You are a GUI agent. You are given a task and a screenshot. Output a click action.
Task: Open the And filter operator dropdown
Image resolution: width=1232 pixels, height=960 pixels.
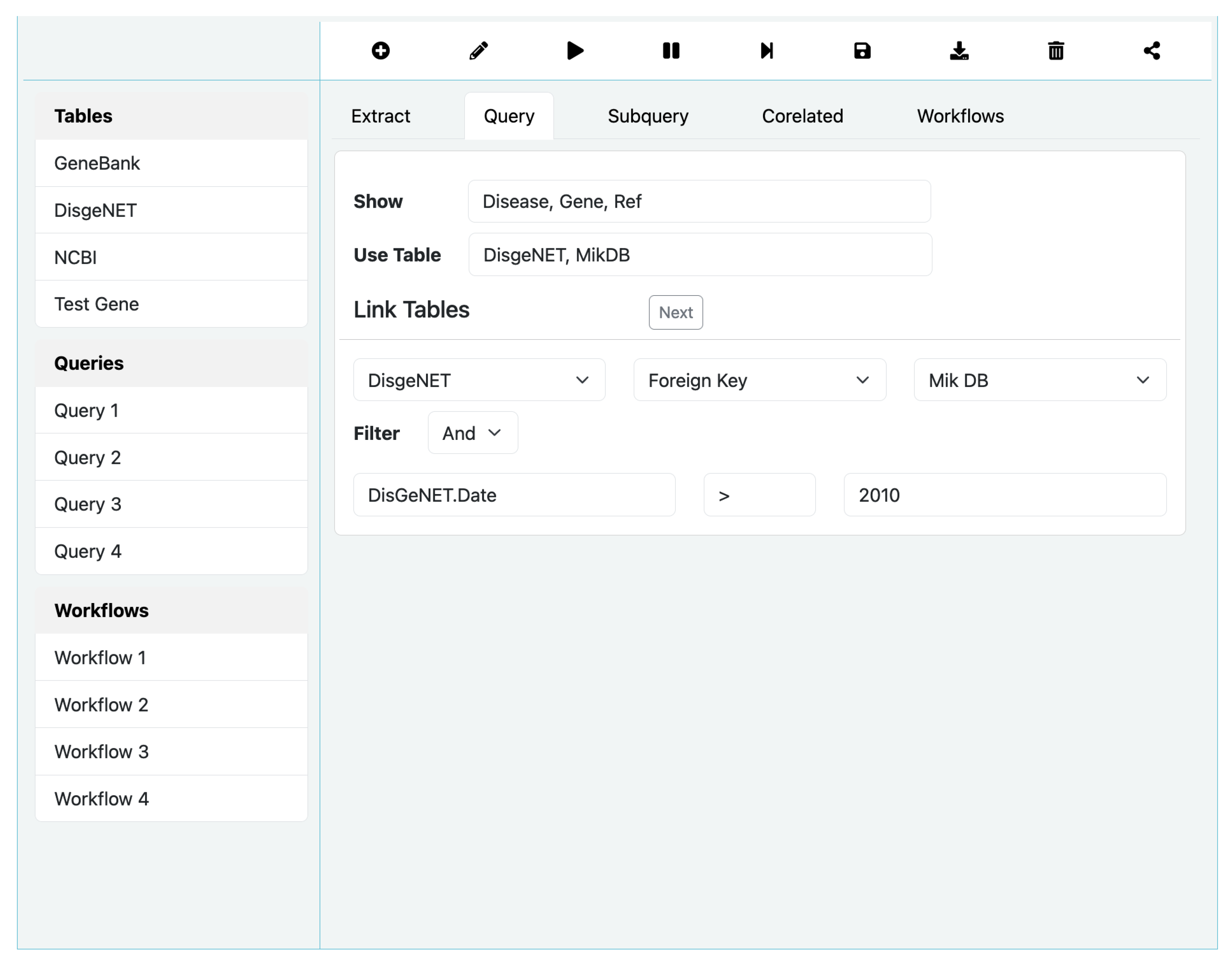[472, 433]
